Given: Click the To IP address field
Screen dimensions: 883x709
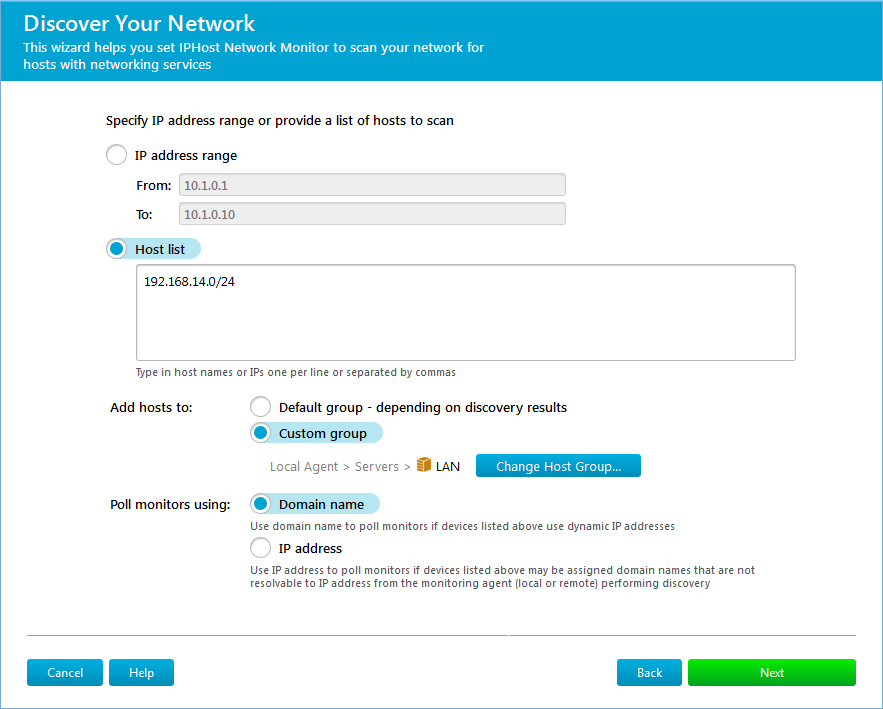Looking at the screenshot, I should (372, 214).
